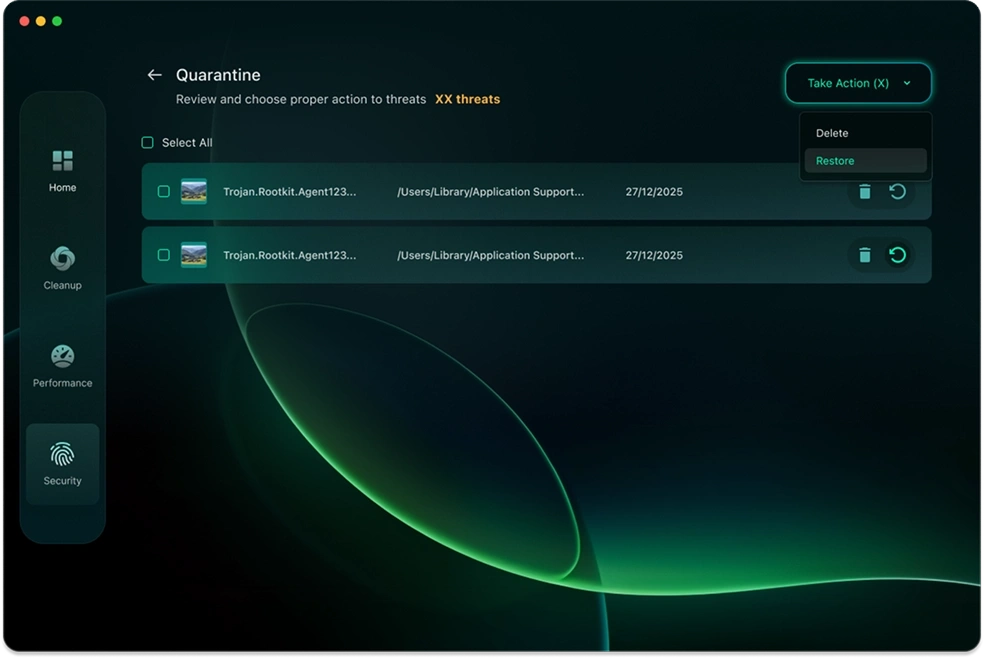Click the Select All label text
The height and width of the screenshot is (658, 984).
coord(187,142)
